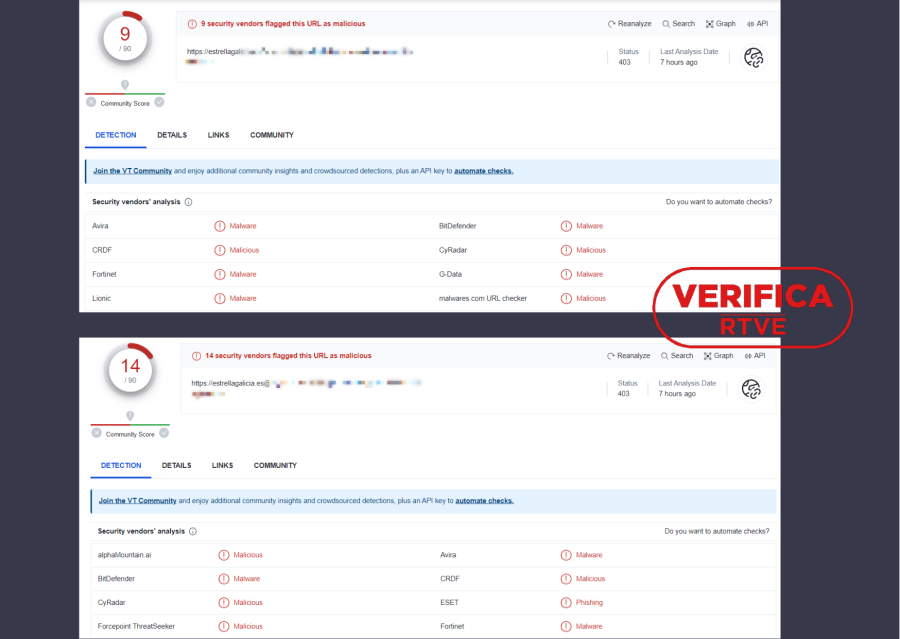Click the Join the VT Community link
900x639 pixels.
(131, 170)
